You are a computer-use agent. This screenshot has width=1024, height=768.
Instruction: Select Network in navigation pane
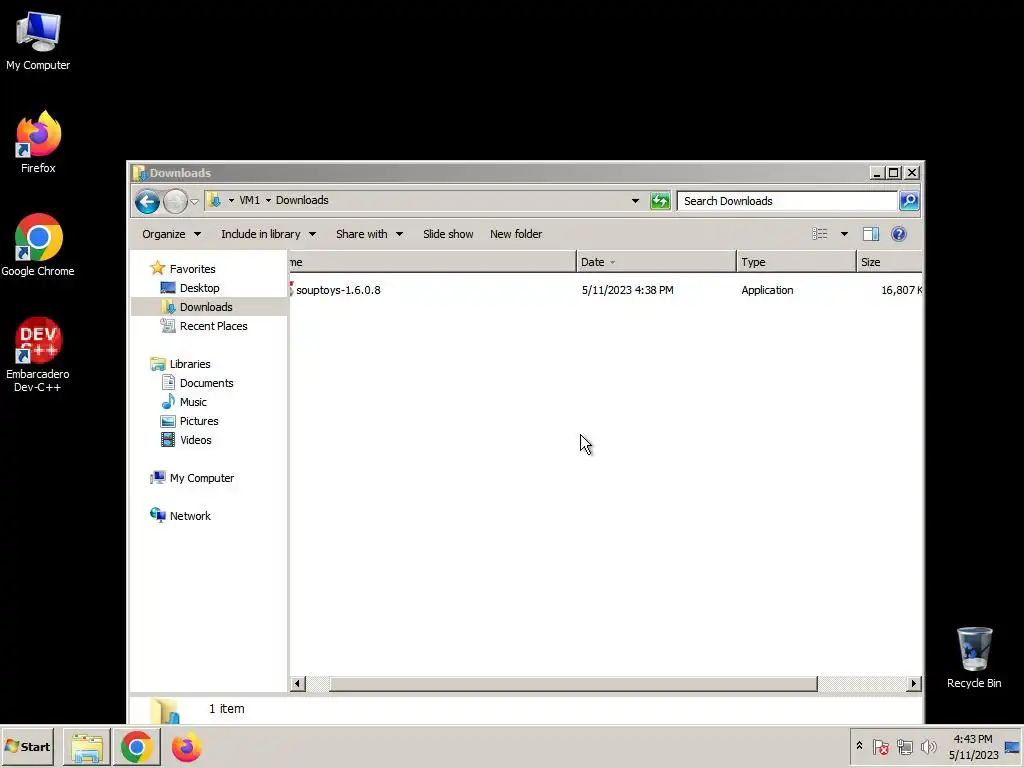click(x=190, y=516)
